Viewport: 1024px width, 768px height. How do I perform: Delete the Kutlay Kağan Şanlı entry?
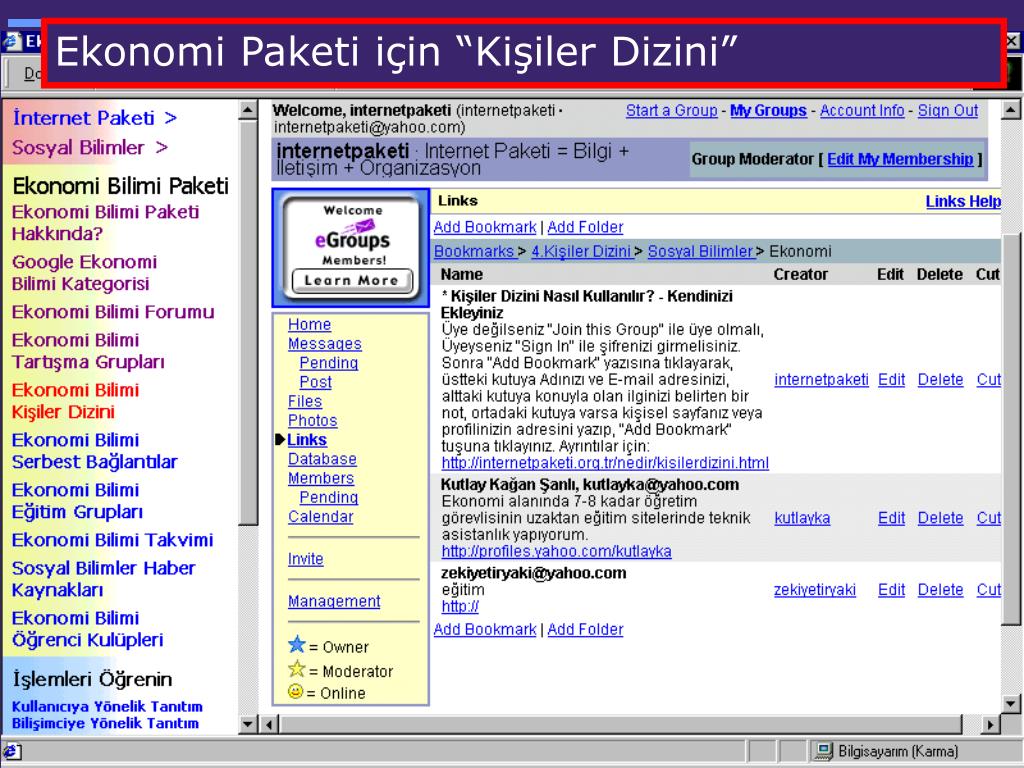940,518
